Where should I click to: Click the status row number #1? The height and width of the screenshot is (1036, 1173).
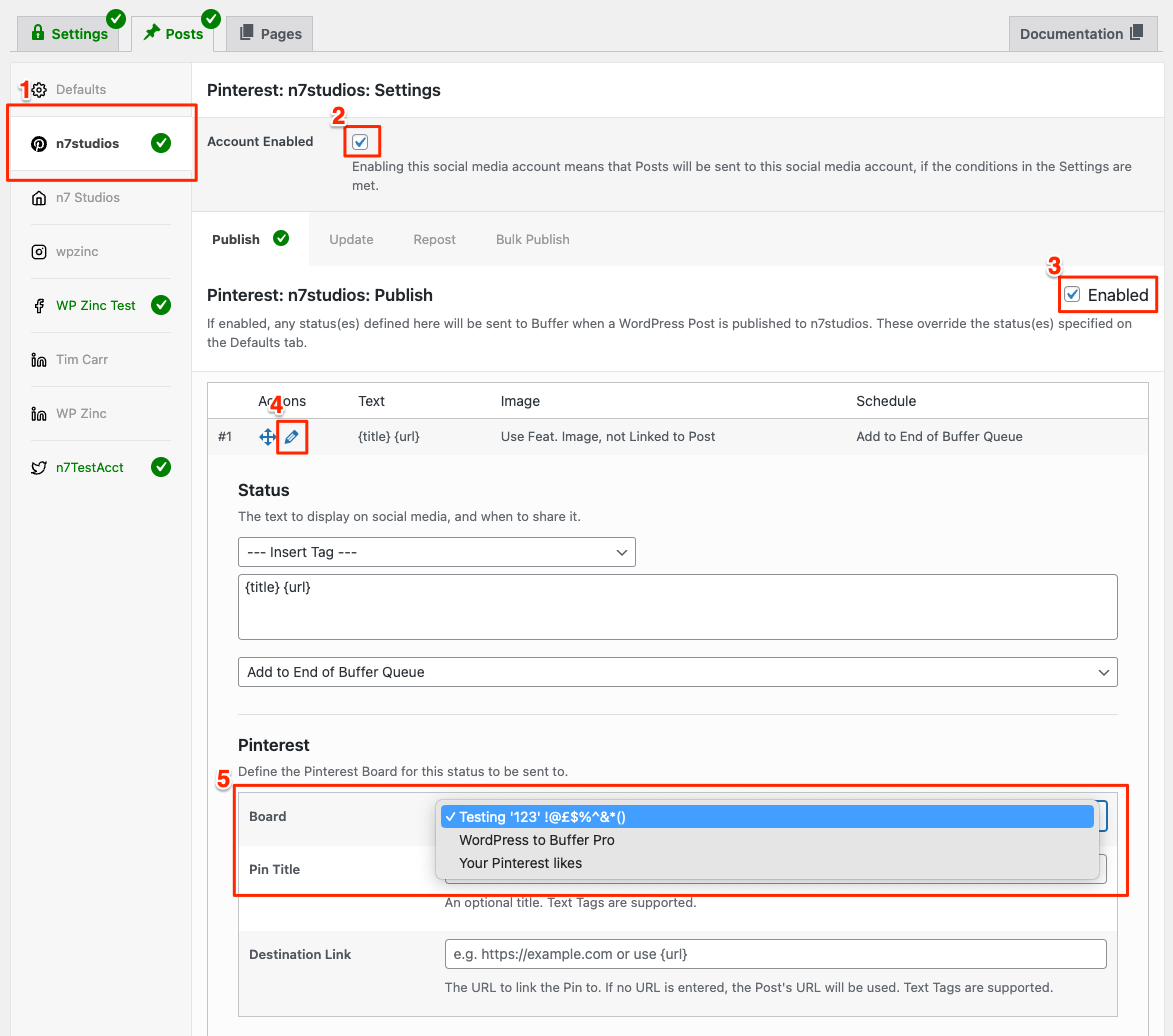point(225,437)
